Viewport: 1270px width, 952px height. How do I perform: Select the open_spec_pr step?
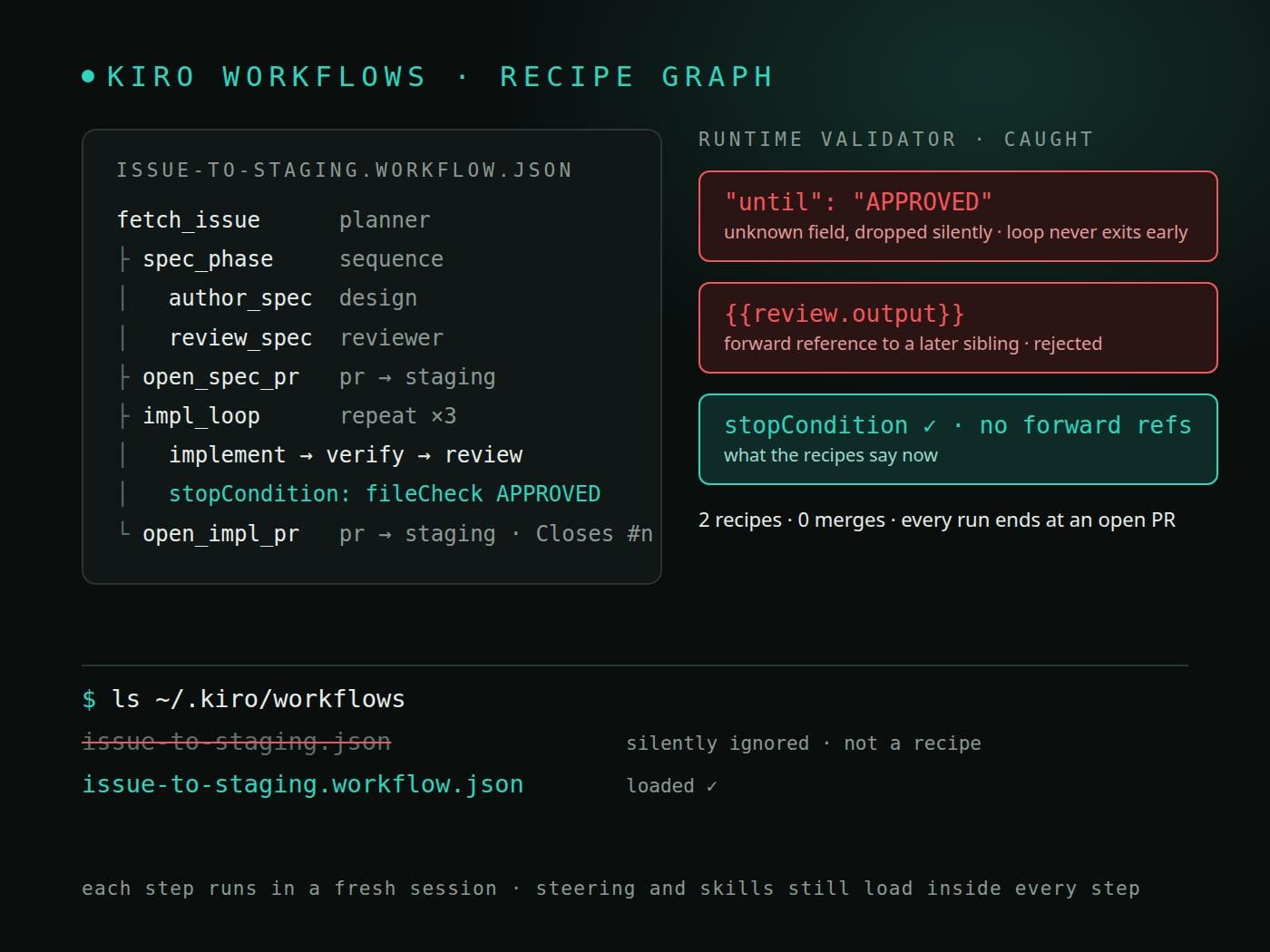[220, 377]
